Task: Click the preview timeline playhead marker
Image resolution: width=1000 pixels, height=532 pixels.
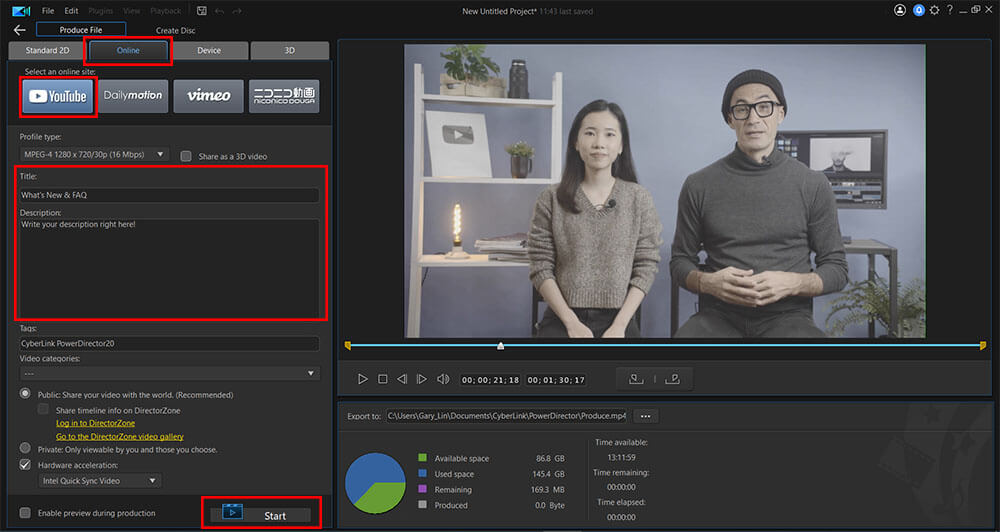Action: pos(500,346)
